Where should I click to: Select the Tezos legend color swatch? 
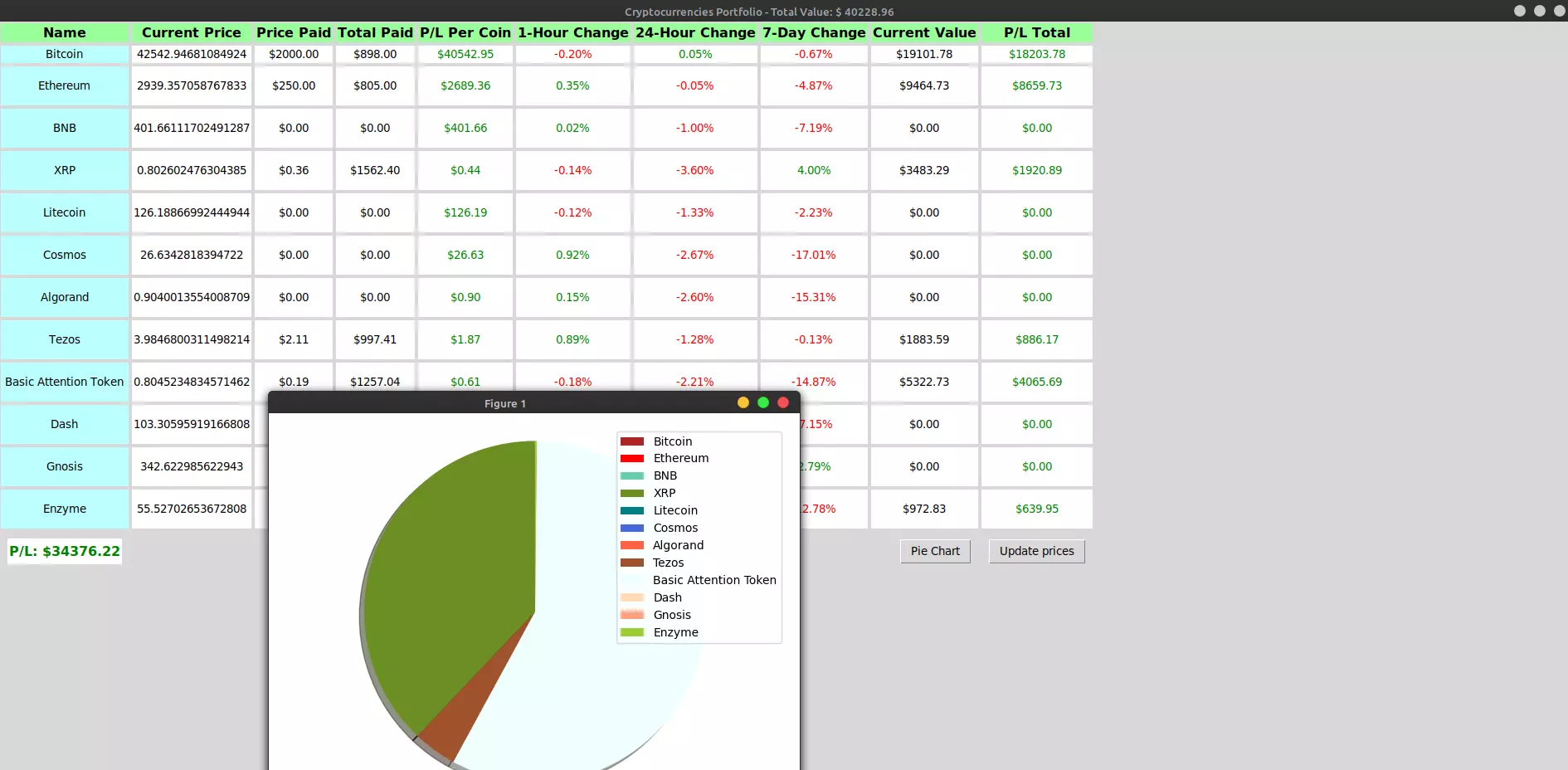pos(632,563)
